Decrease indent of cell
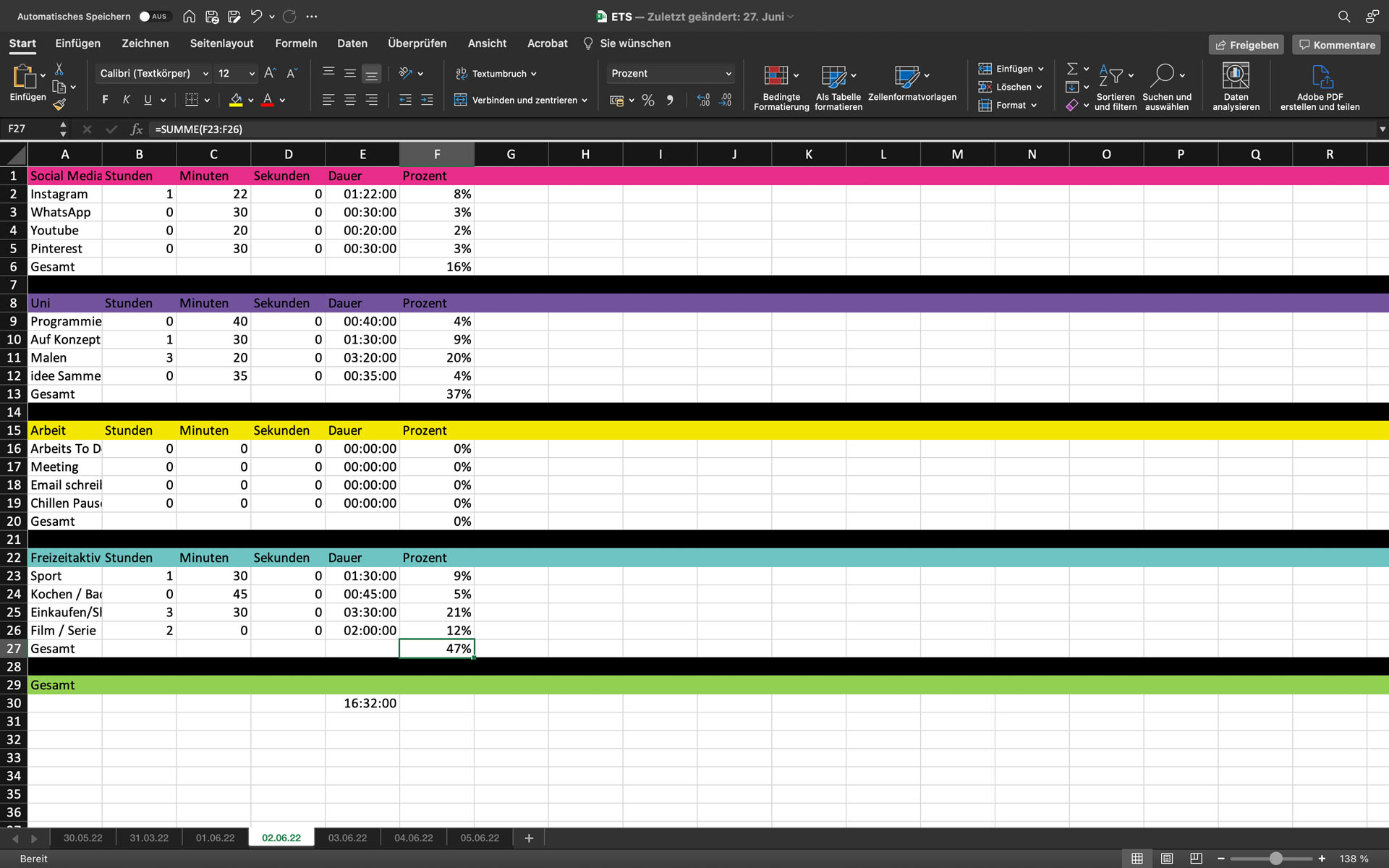The image size is (1389, 868). pos(405,100)
